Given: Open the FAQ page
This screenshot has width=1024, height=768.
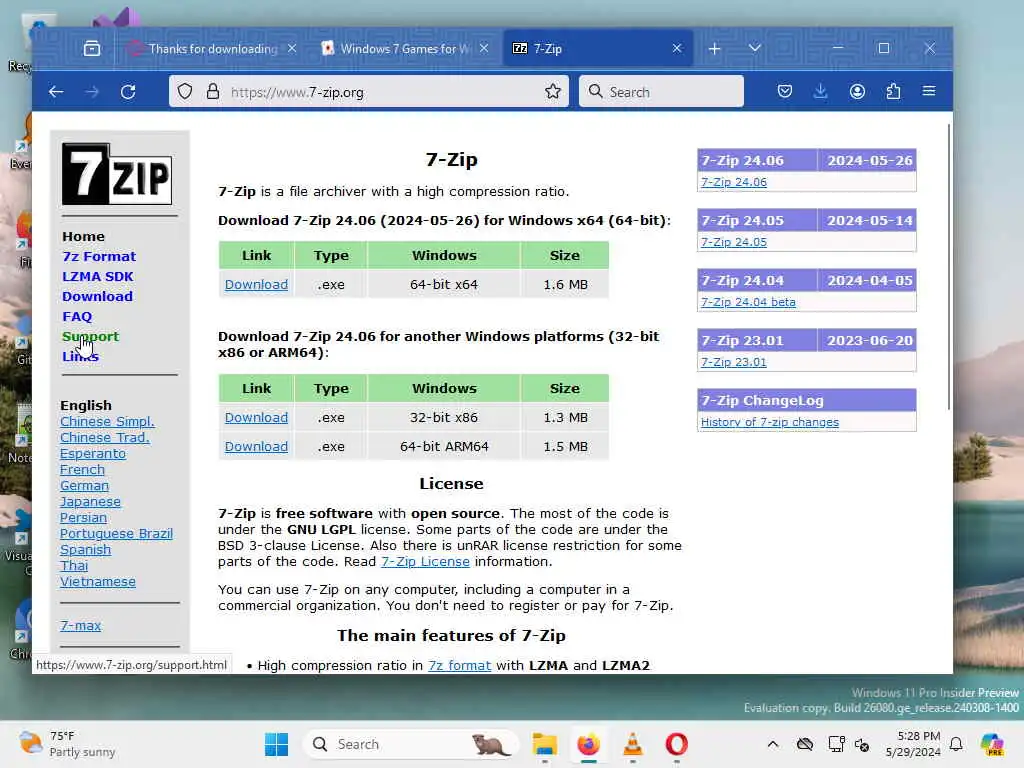Looking at the screenshot, I should (77, 317).
